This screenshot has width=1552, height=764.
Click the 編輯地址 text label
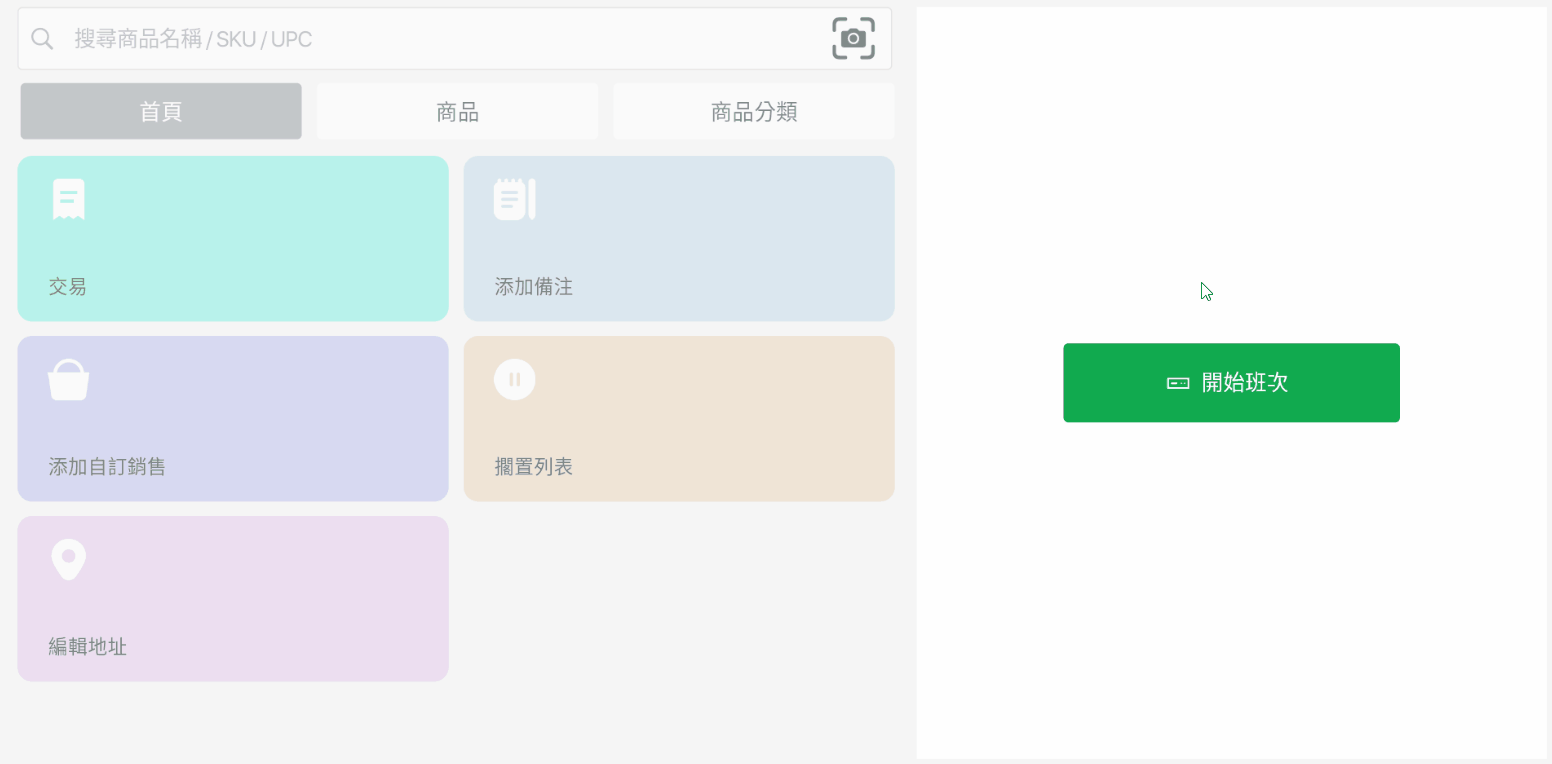[88, 647]
